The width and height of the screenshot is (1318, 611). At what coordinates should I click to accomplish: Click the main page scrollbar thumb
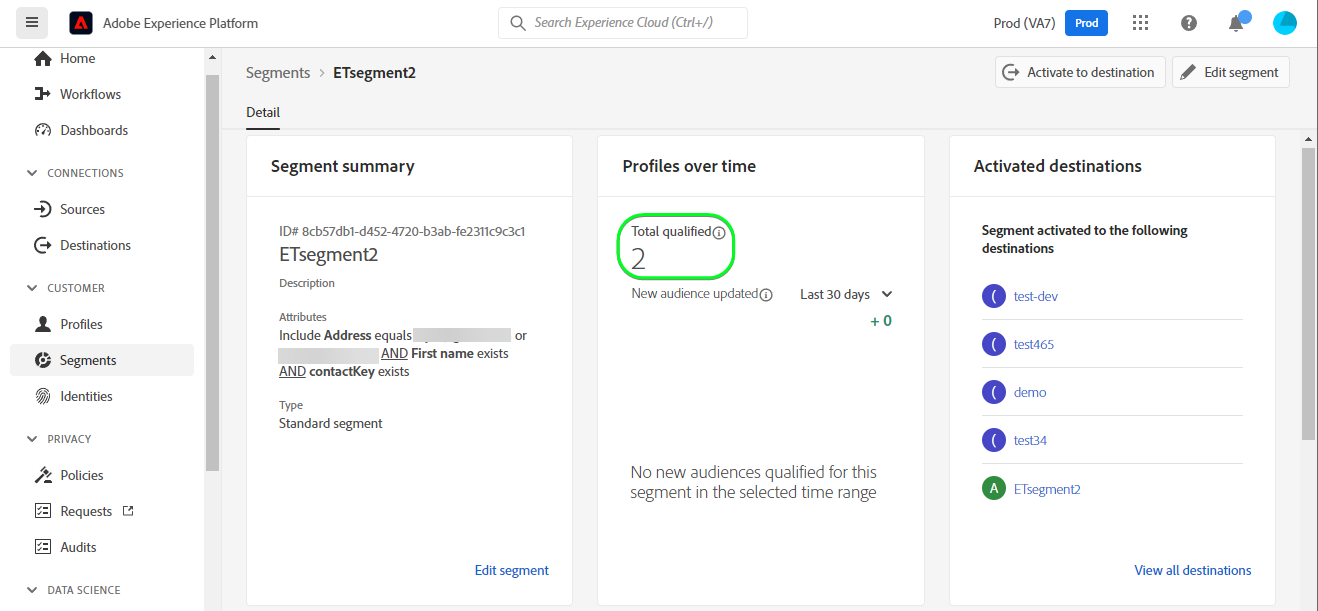tap(1308, 293)
